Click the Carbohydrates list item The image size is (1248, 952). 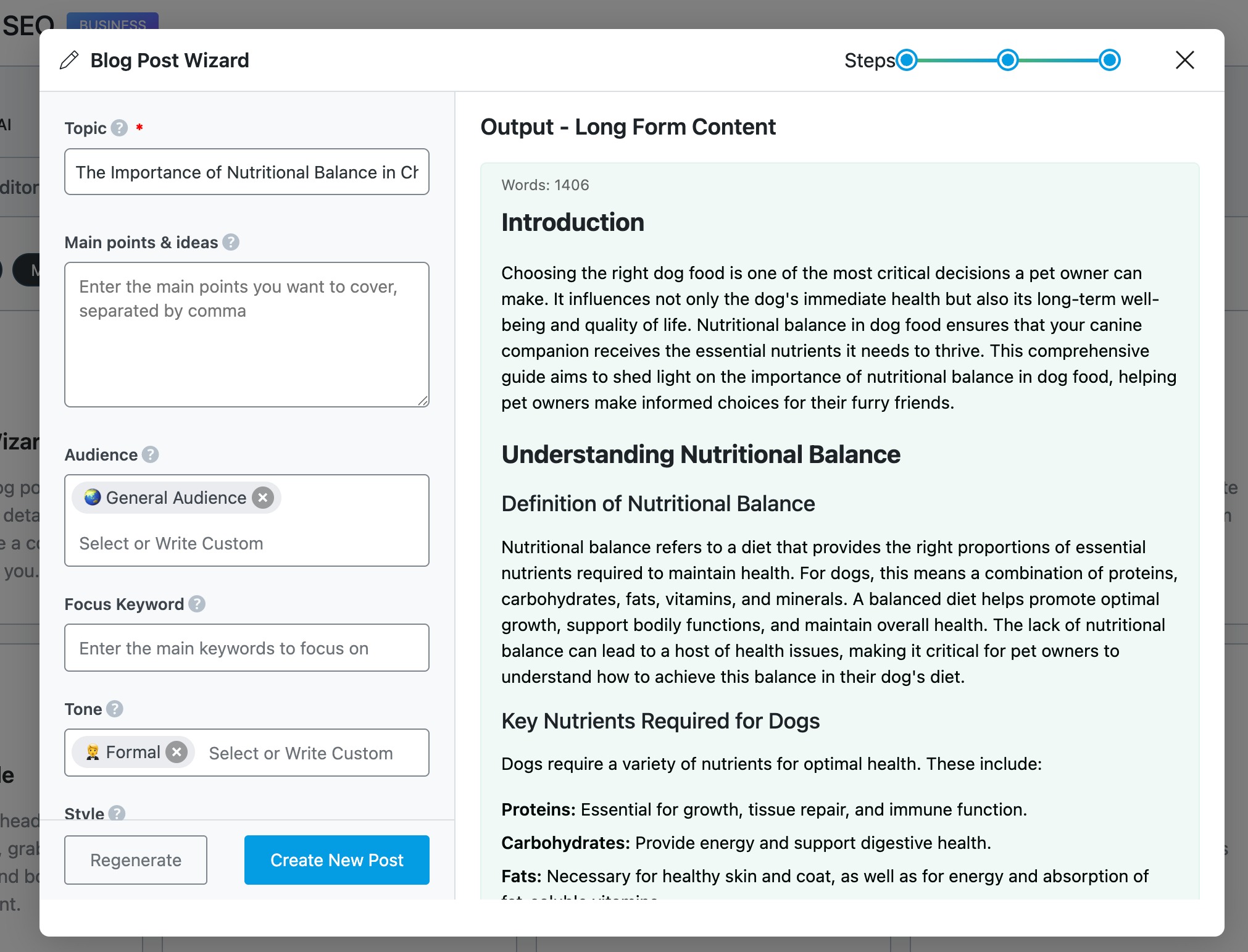[x=746, y=843]
